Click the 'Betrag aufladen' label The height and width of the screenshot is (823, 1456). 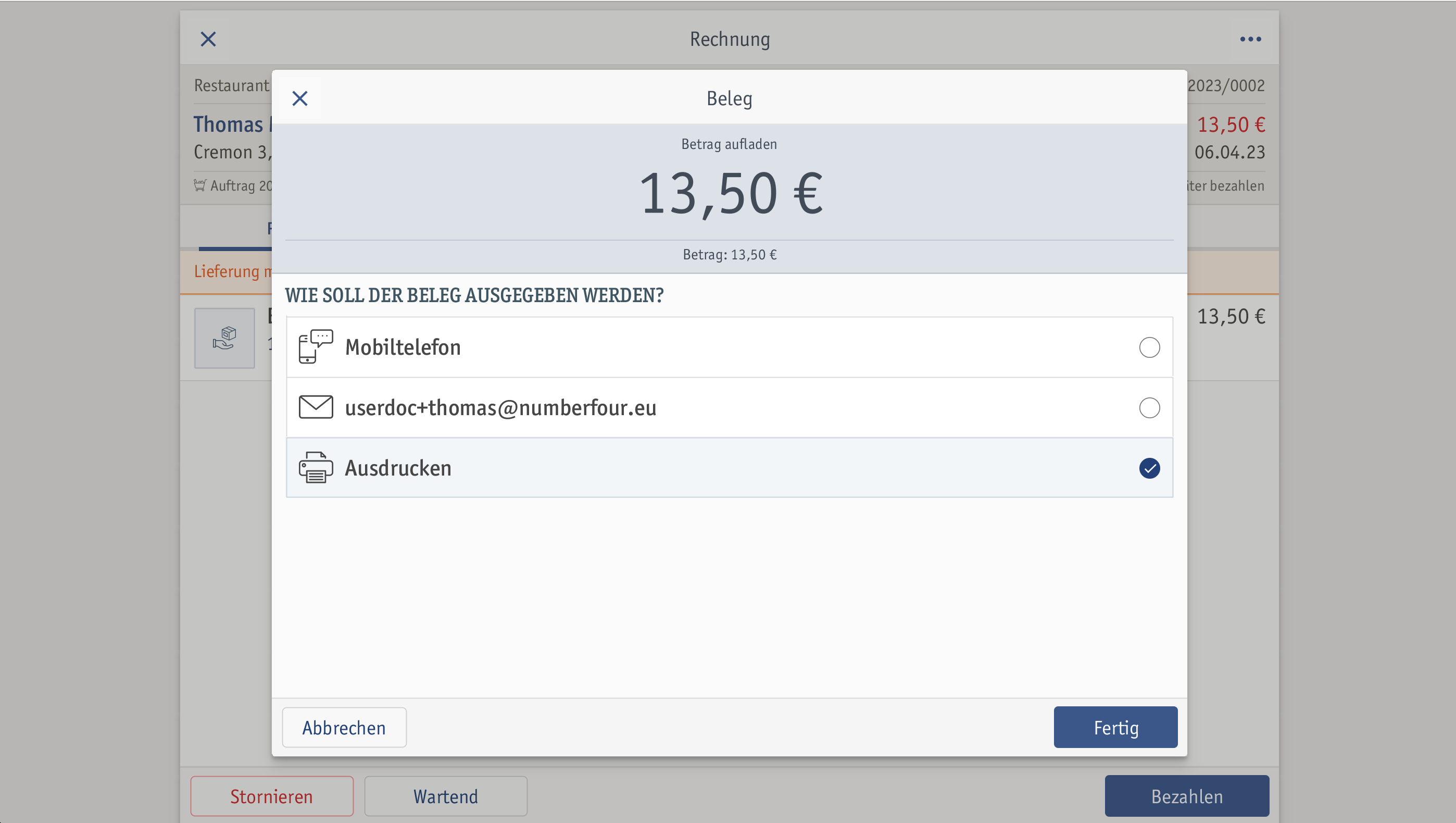[x=729, y=144]
